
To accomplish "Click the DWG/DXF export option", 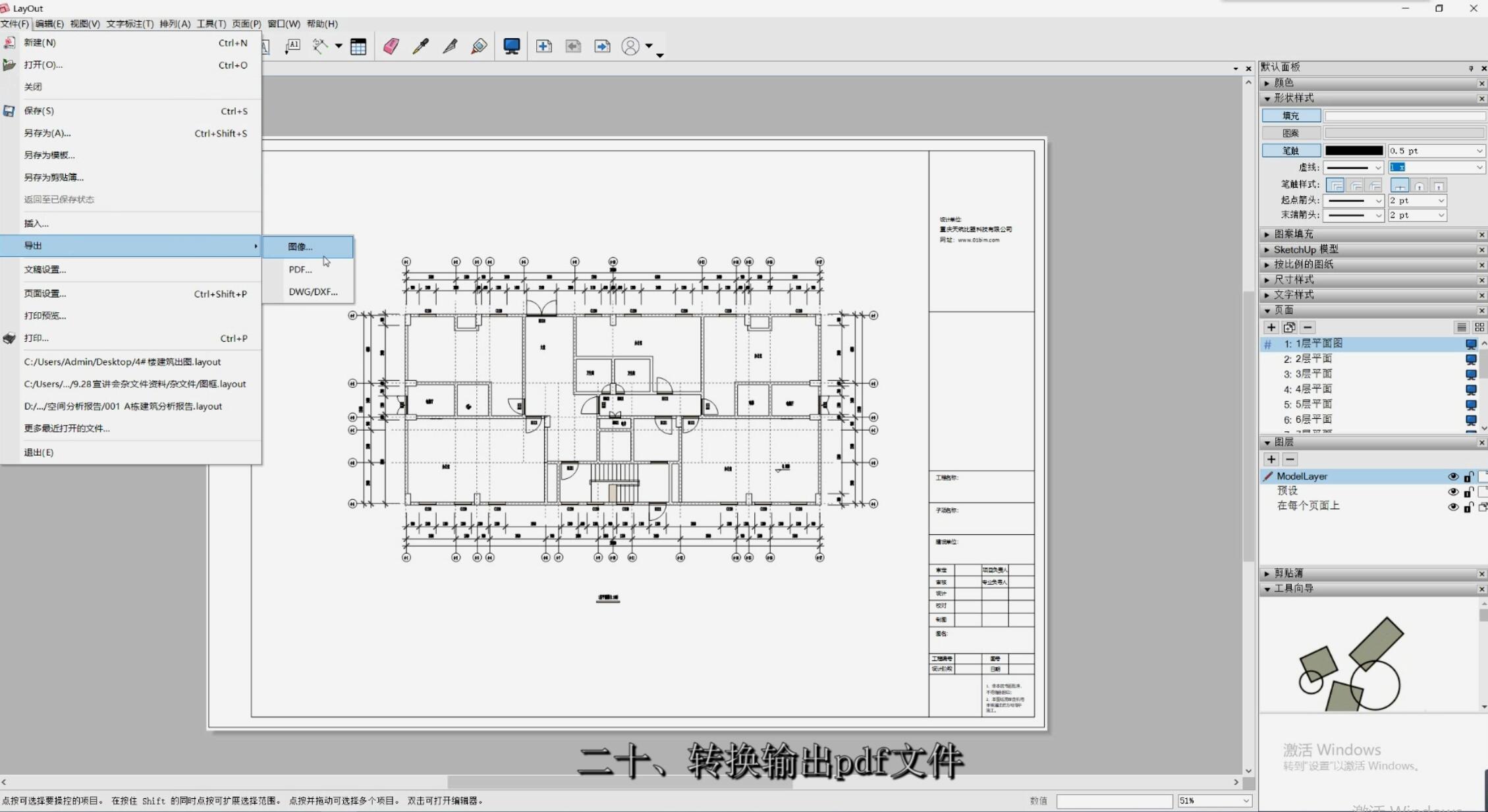I will [x=313, y=291].
